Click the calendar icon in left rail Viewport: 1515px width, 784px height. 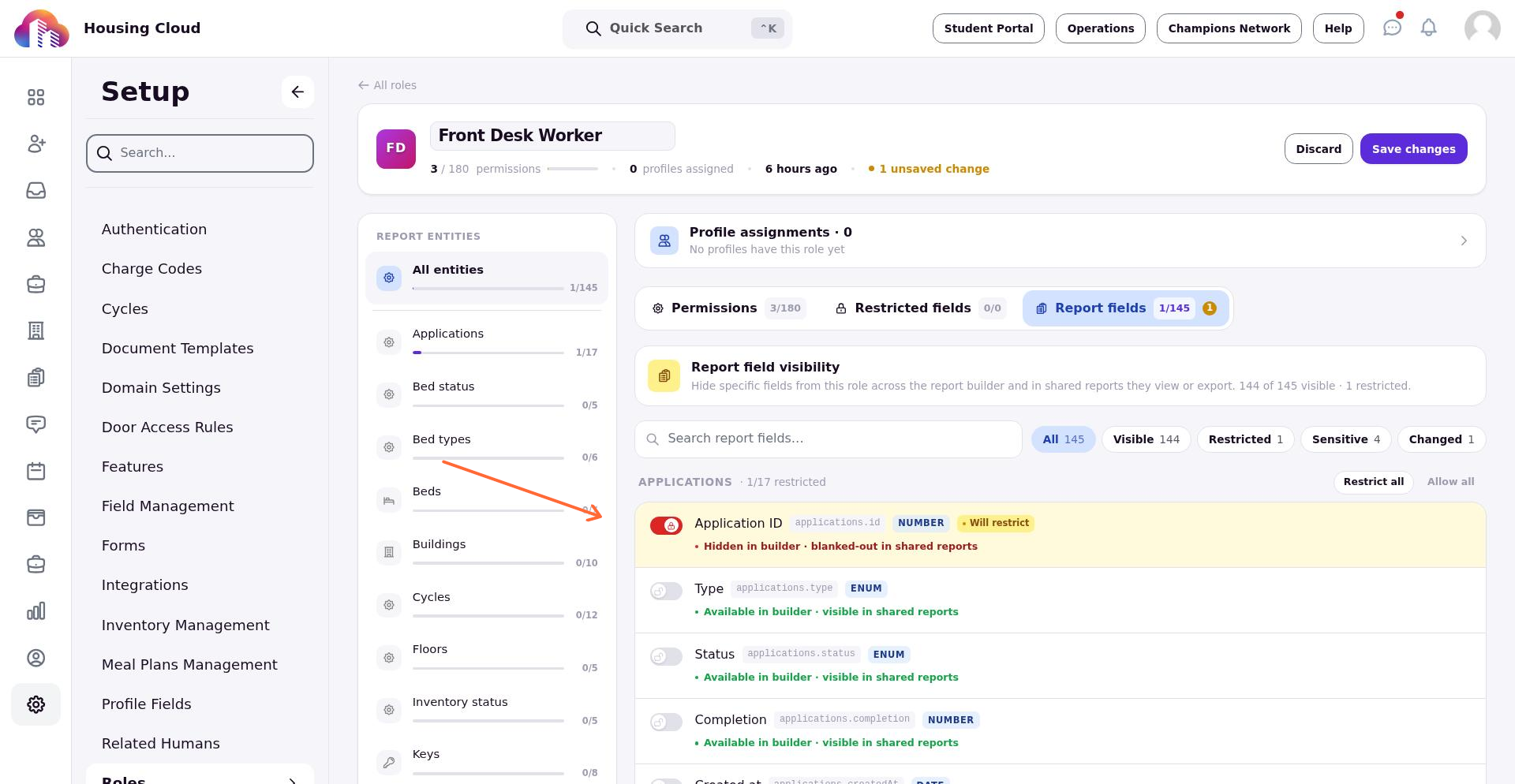click(x=36, y=471)
